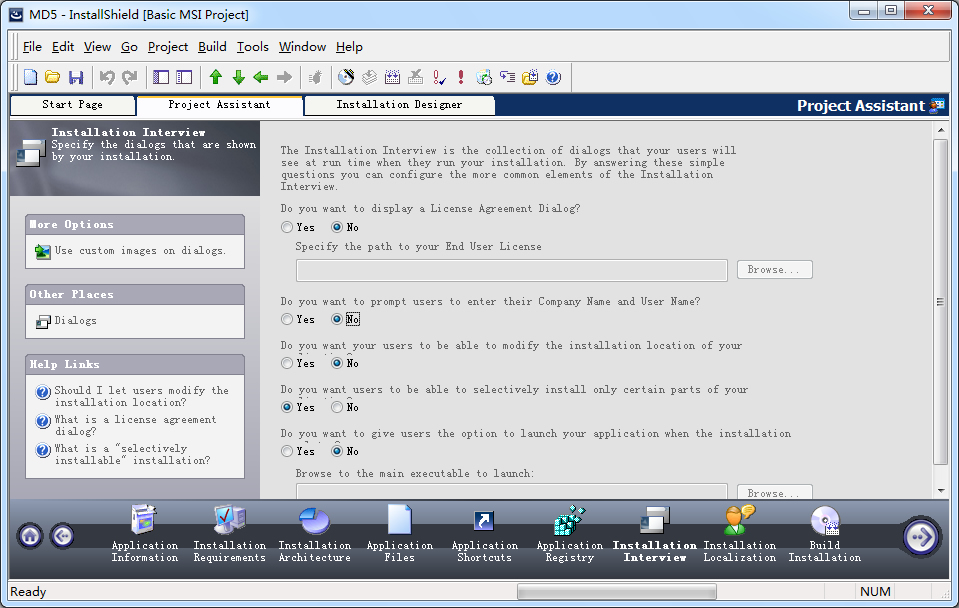
Task: Jump to Application Registry step
Action: coord(569,533)
